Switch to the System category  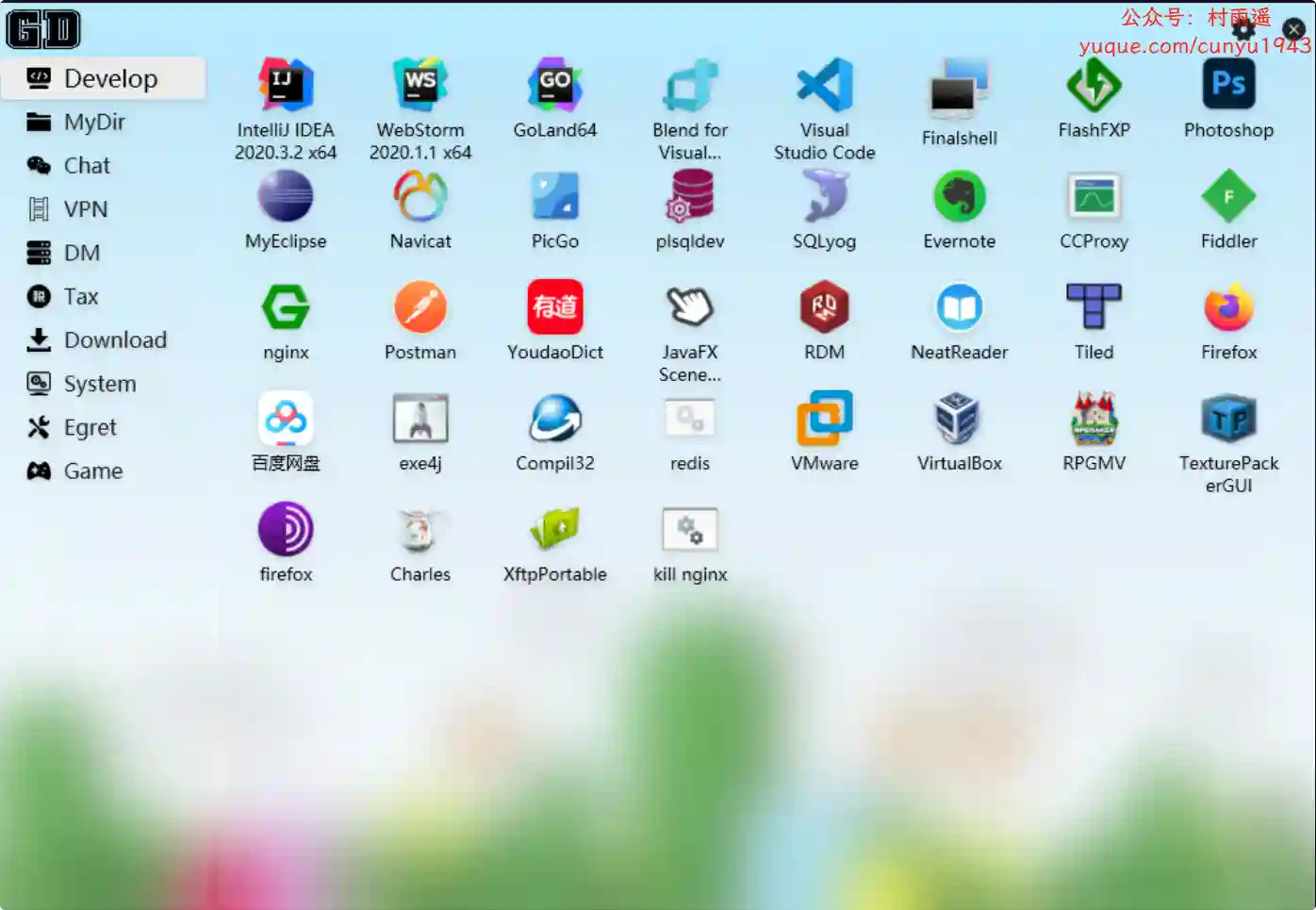coord(104,384)
